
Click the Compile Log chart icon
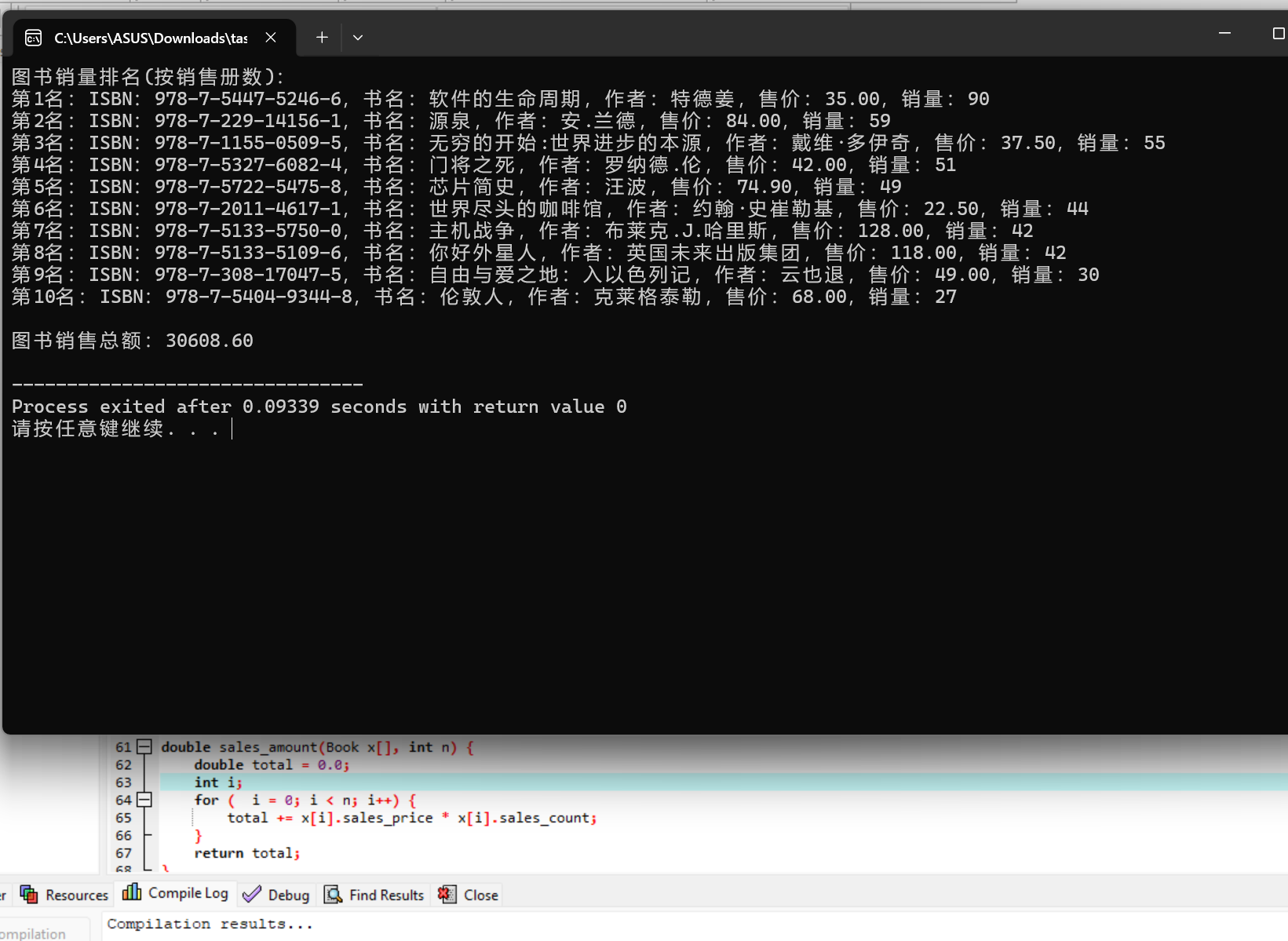(x=132, y=892)
